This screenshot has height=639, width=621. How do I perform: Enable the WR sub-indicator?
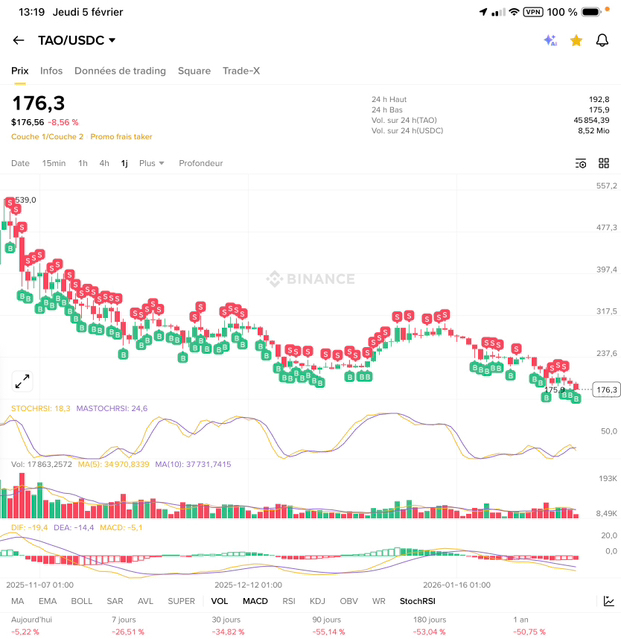[379, 601]
